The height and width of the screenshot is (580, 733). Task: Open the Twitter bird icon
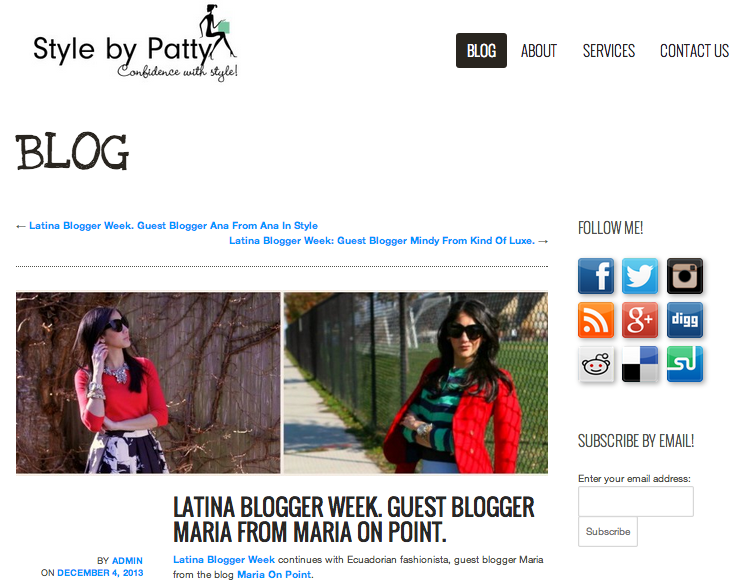pos(640,276)
